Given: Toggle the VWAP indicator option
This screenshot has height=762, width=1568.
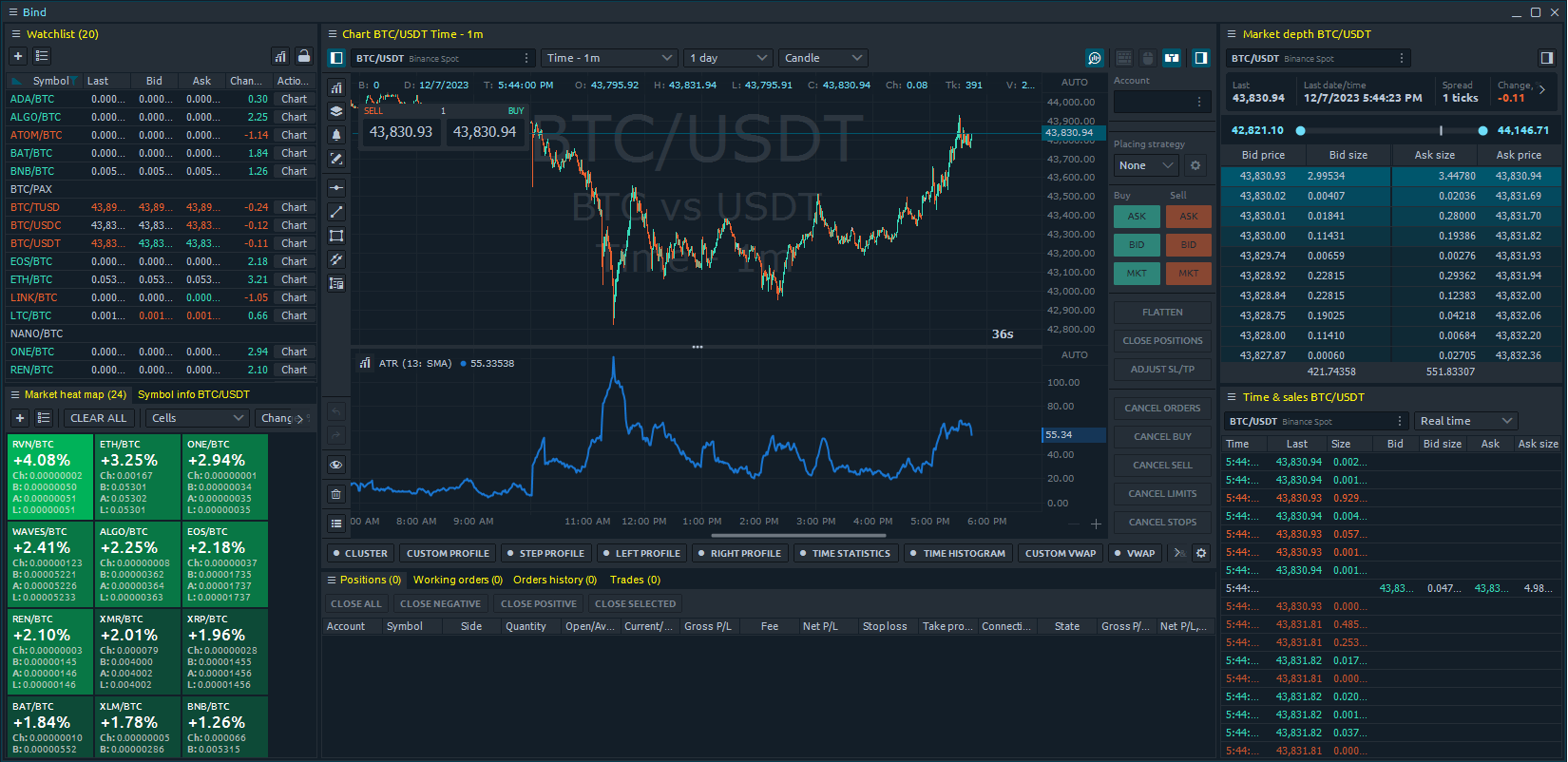Looking at the screenshot, I should click(1135, 553).
